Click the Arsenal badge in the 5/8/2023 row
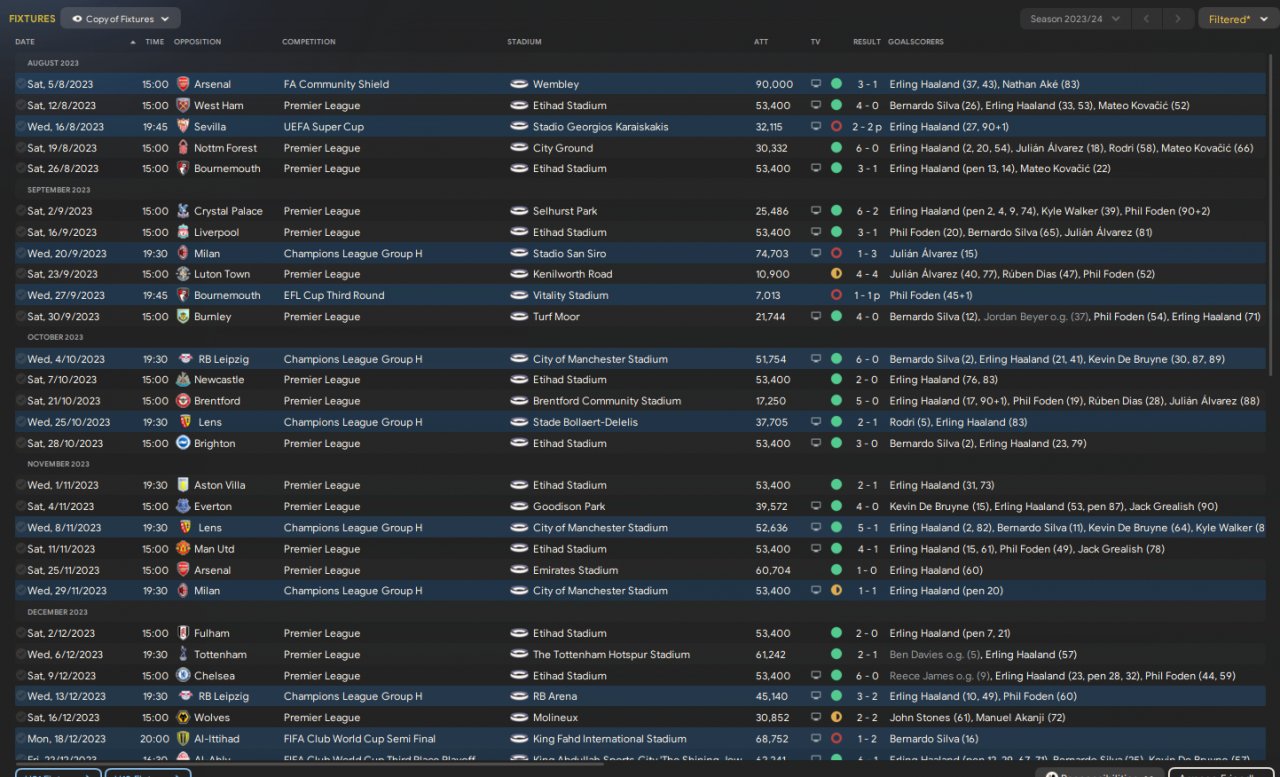1280x777 pixels. pos(183,84)
